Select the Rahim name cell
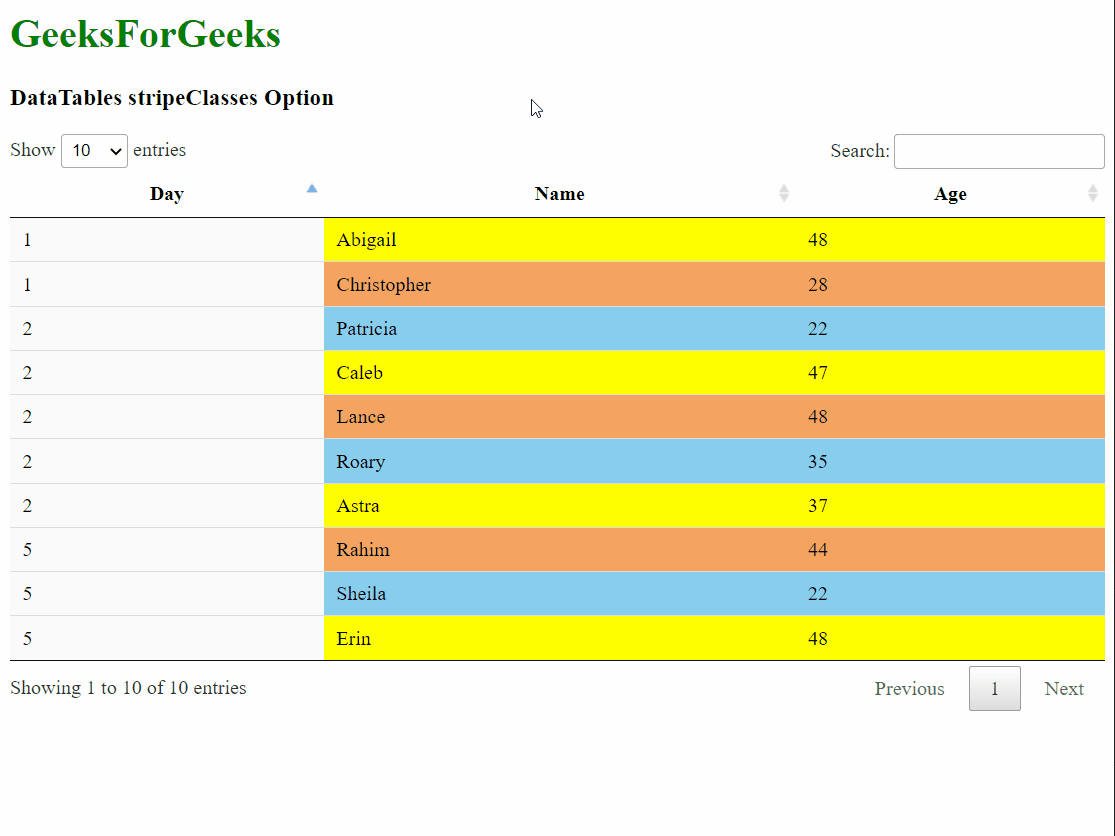 coord(363,550)
